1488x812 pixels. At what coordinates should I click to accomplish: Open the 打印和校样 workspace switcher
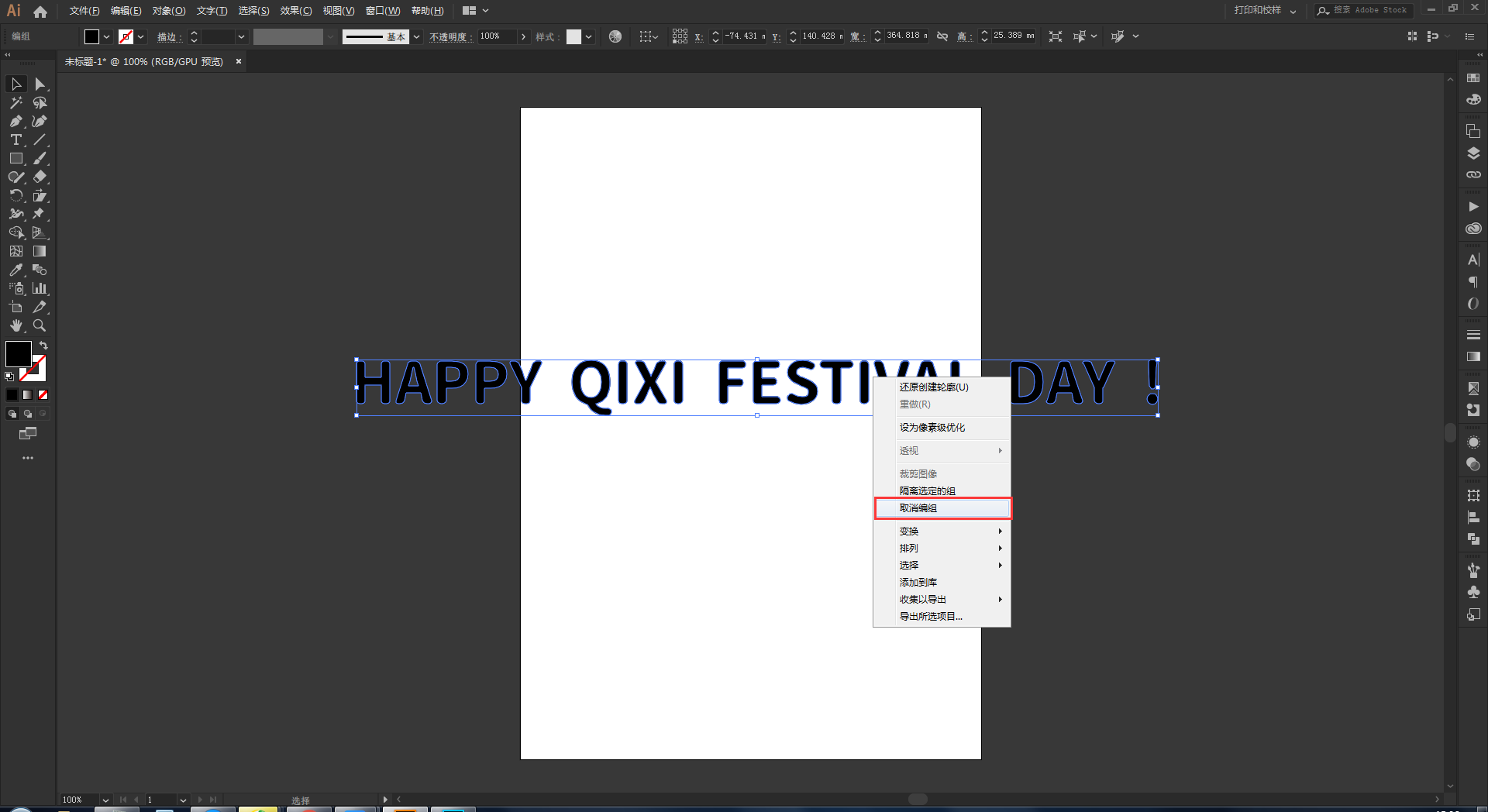(x=1265, y=11)
